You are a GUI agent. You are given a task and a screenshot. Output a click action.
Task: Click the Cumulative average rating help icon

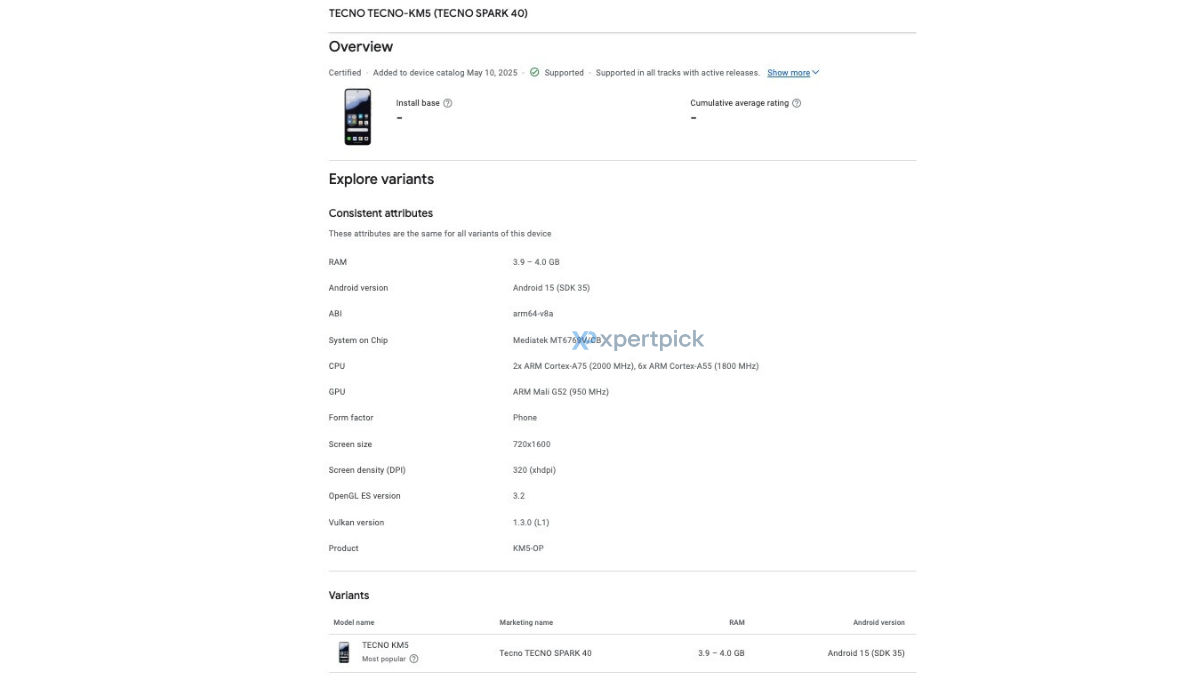796,103
